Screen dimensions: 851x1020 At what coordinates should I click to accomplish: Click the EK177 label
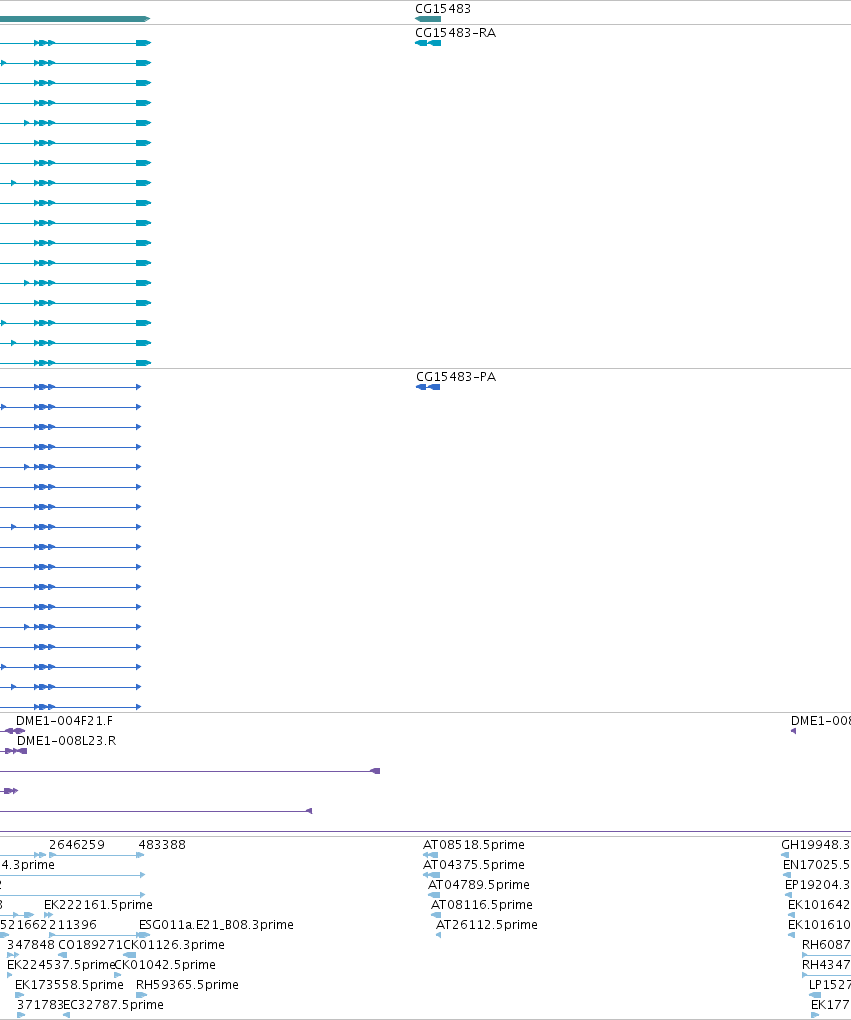coord(831,1004)
